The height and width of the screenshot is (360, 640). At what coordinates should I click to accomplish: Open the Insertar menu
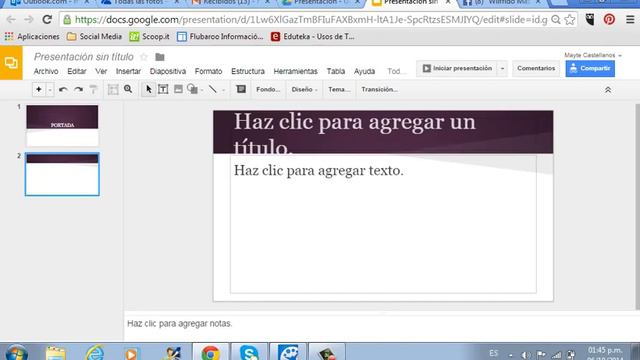[128, 71]
